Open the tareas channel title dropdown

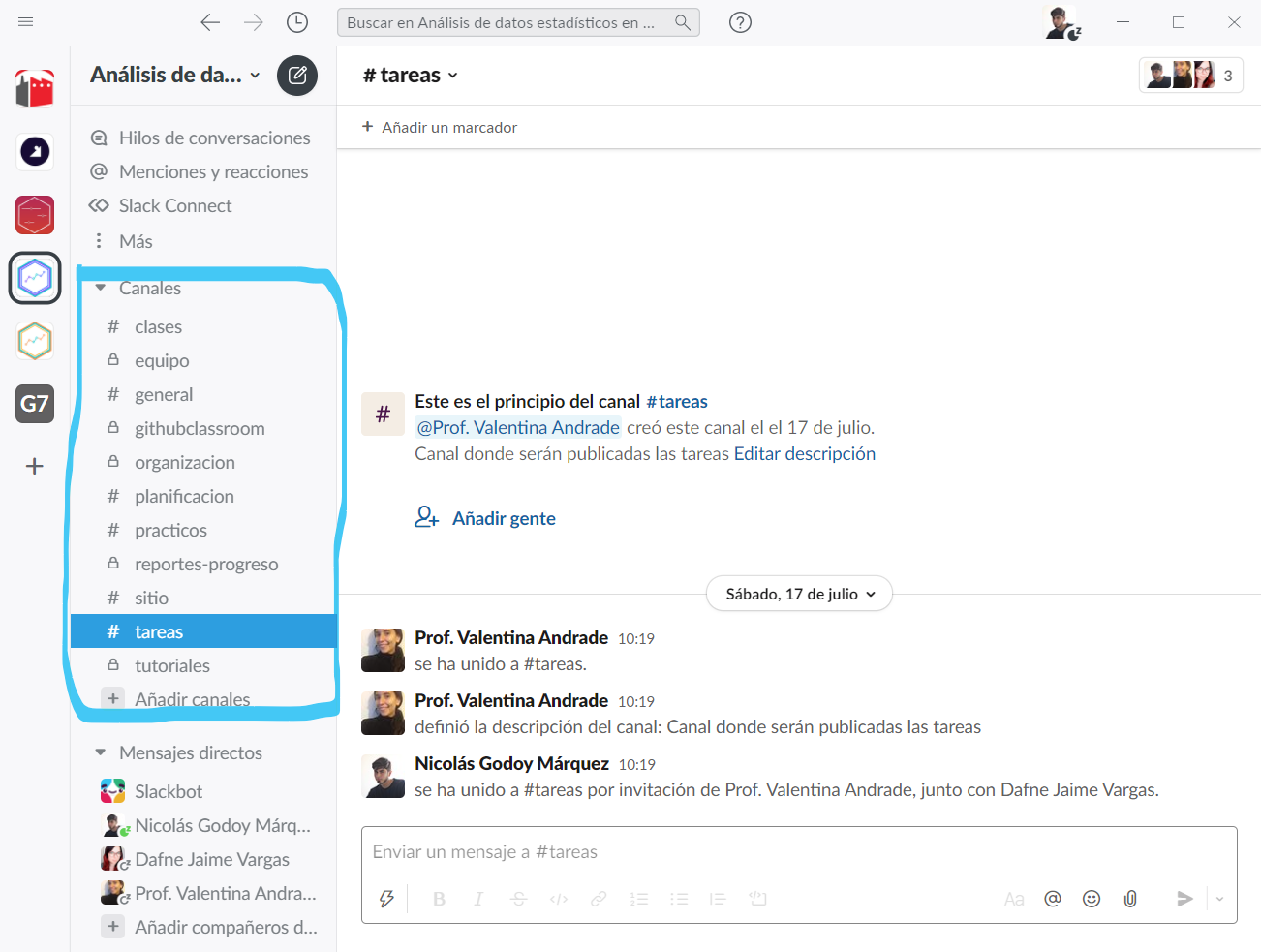pos(411,75)
